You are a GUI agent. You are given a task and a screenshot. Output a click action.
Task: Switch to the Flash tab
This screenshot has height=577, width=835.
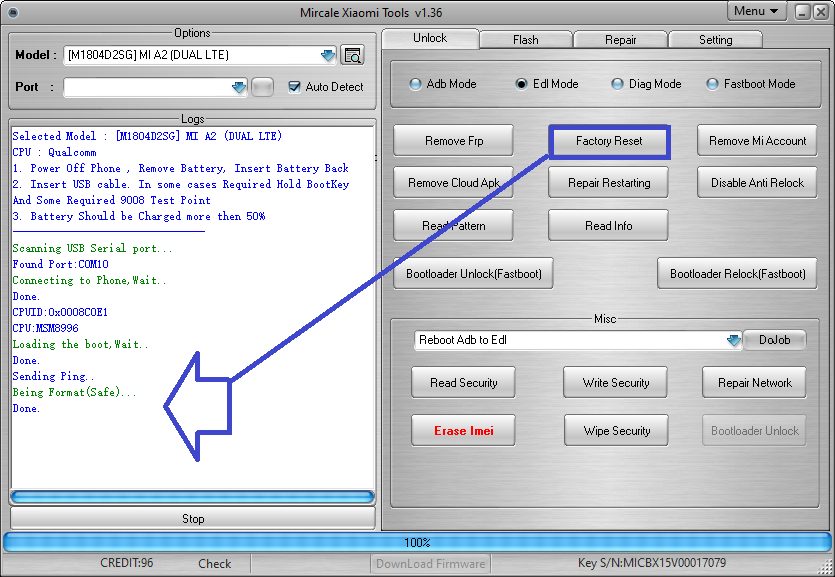(x=526, y=40)
